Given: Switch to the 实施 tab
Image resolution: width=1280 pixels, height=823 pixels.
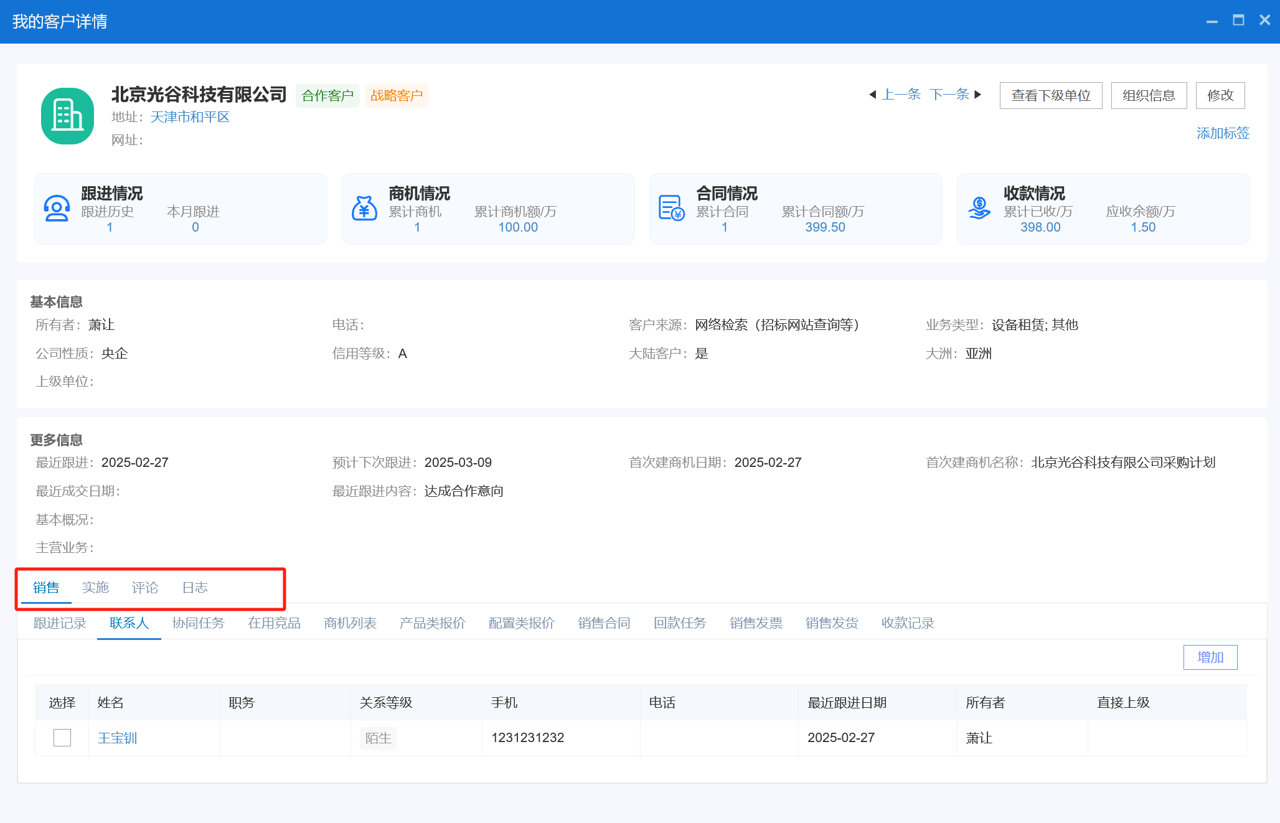Looking at the screenshot, I should (95, 587).
